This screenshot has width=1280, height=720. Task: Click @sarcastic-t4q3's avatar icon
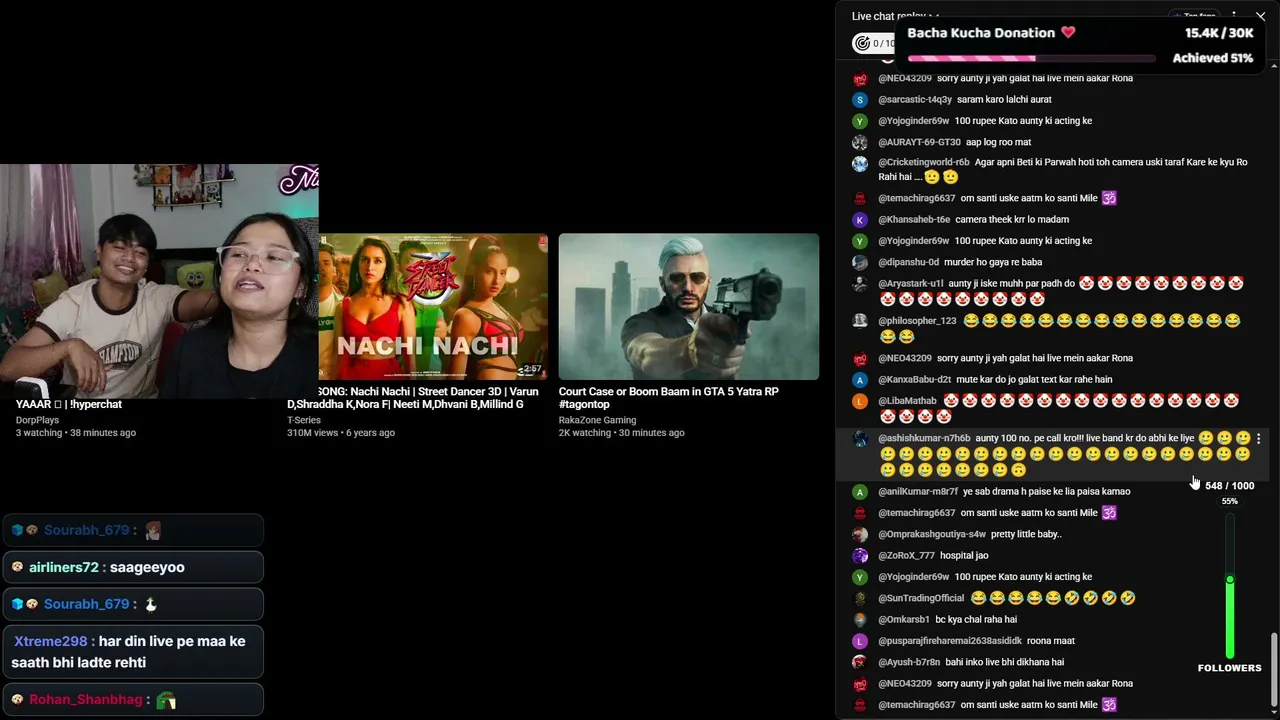pos(859,100)
